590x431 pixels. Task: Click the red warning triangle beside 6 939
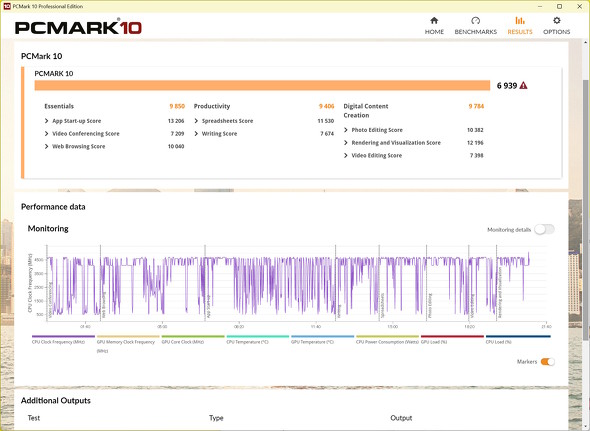click(x=523, y=85)
